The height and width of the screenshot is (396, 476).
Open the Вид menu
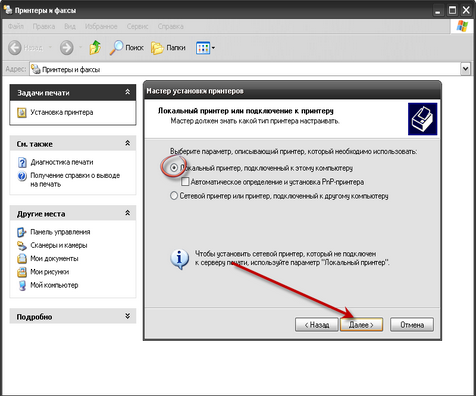(70, 26)
